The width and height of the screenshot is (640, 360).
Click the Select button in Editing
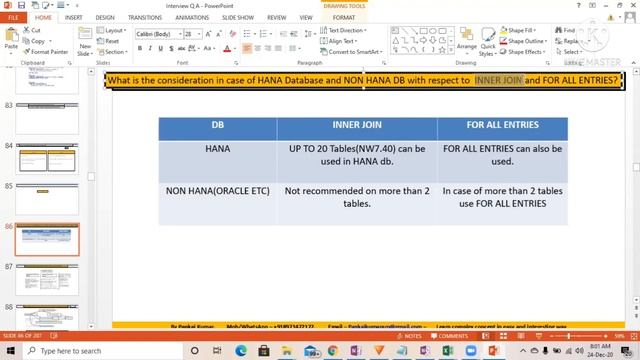click(x=569, y=52)
